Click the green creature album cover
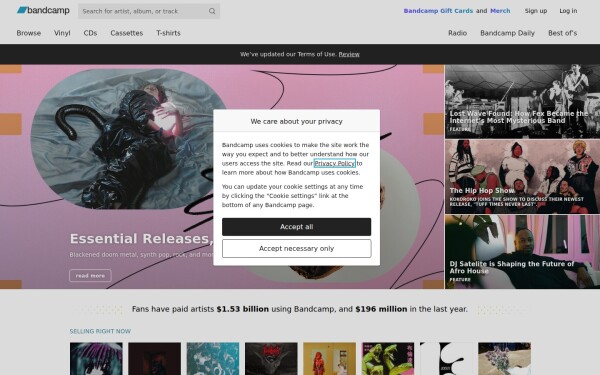 (x=388, y=359)
